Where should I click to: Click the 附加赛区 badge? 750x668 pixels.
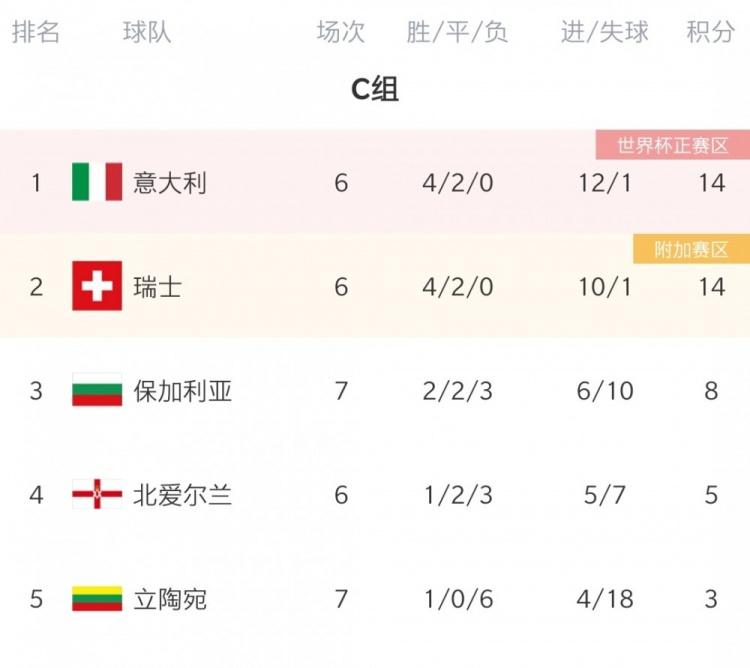click(690, 249)
